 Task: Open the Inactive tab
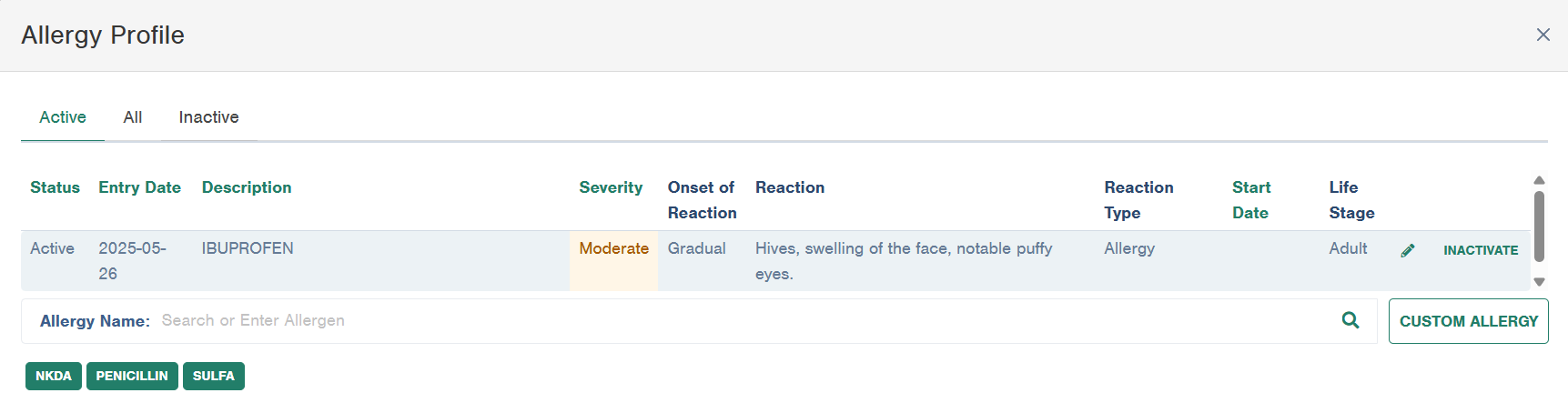(x=208, y=117)
